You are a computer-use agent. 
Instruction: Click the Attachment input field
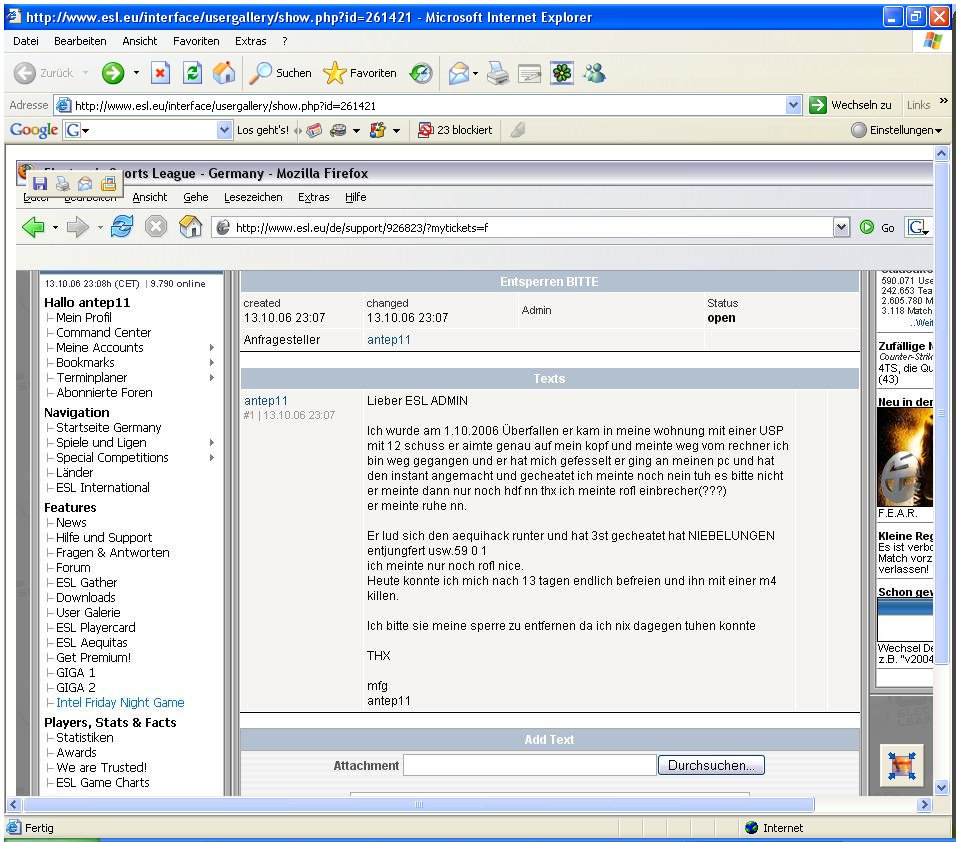(530, 765)
